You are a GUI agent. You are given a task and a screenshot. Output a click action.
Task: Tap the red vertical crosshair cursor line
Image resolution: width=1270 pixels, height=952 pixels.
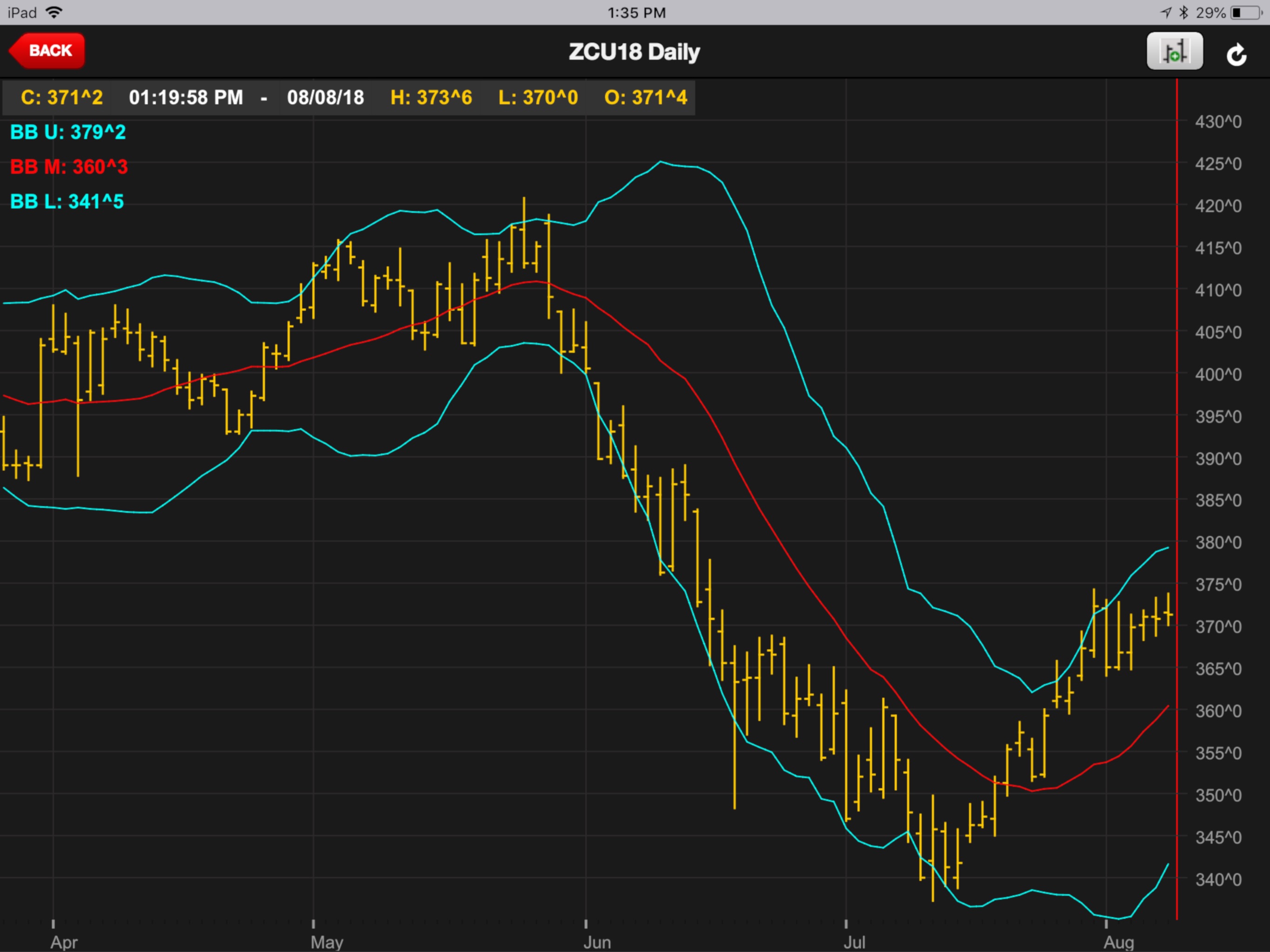tap(1177, 500)
